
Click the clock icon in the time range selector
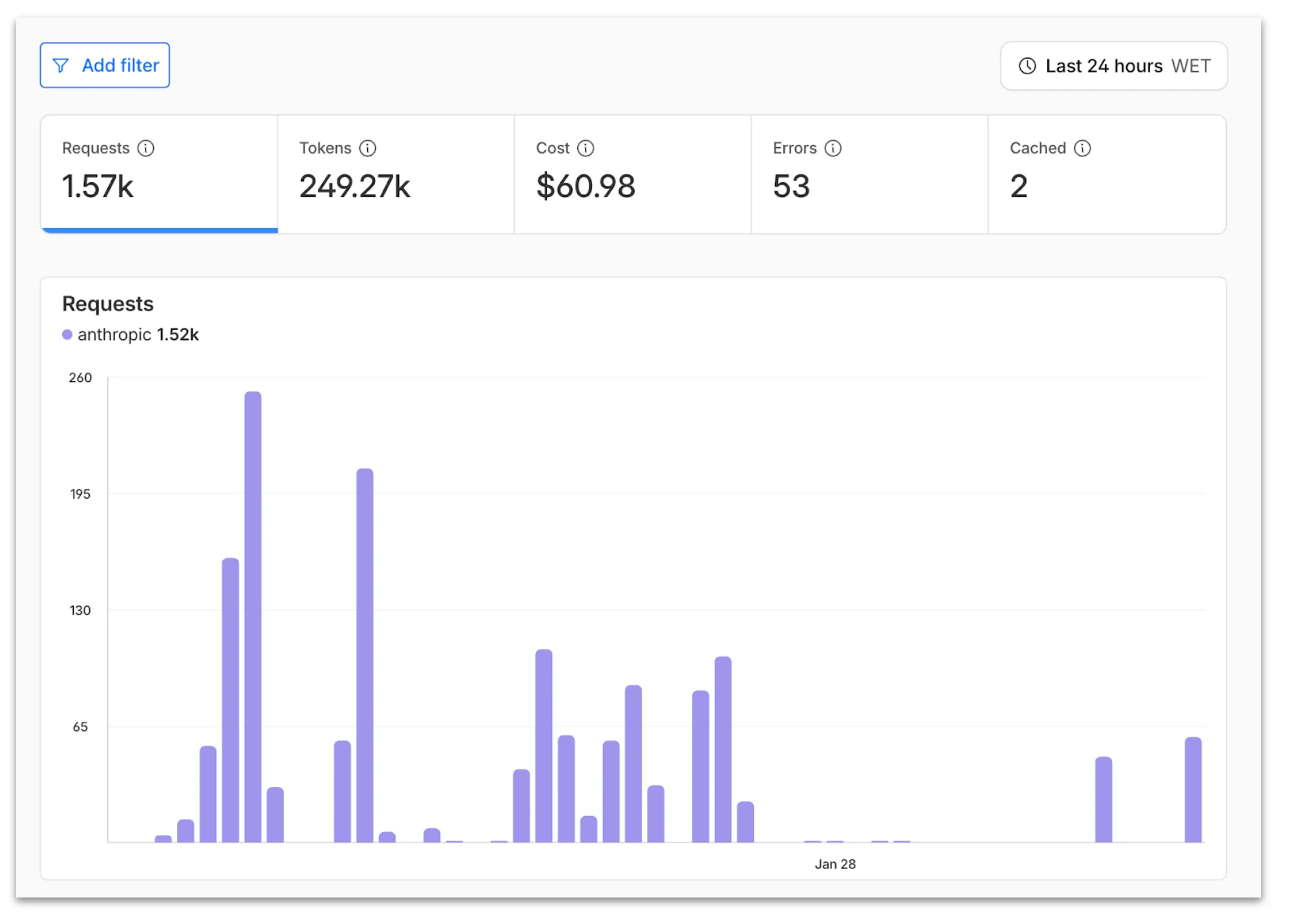[1027, 65]
